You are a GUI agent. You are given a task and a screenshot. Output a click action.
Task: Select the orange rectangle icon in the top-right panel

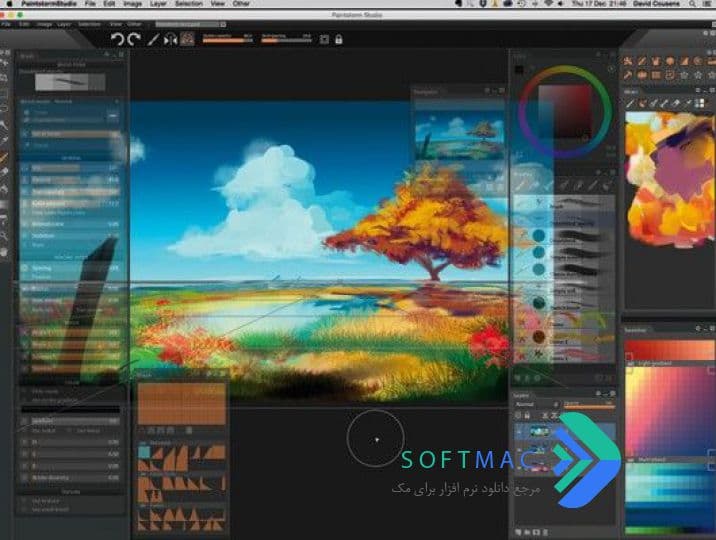point(656,74)
